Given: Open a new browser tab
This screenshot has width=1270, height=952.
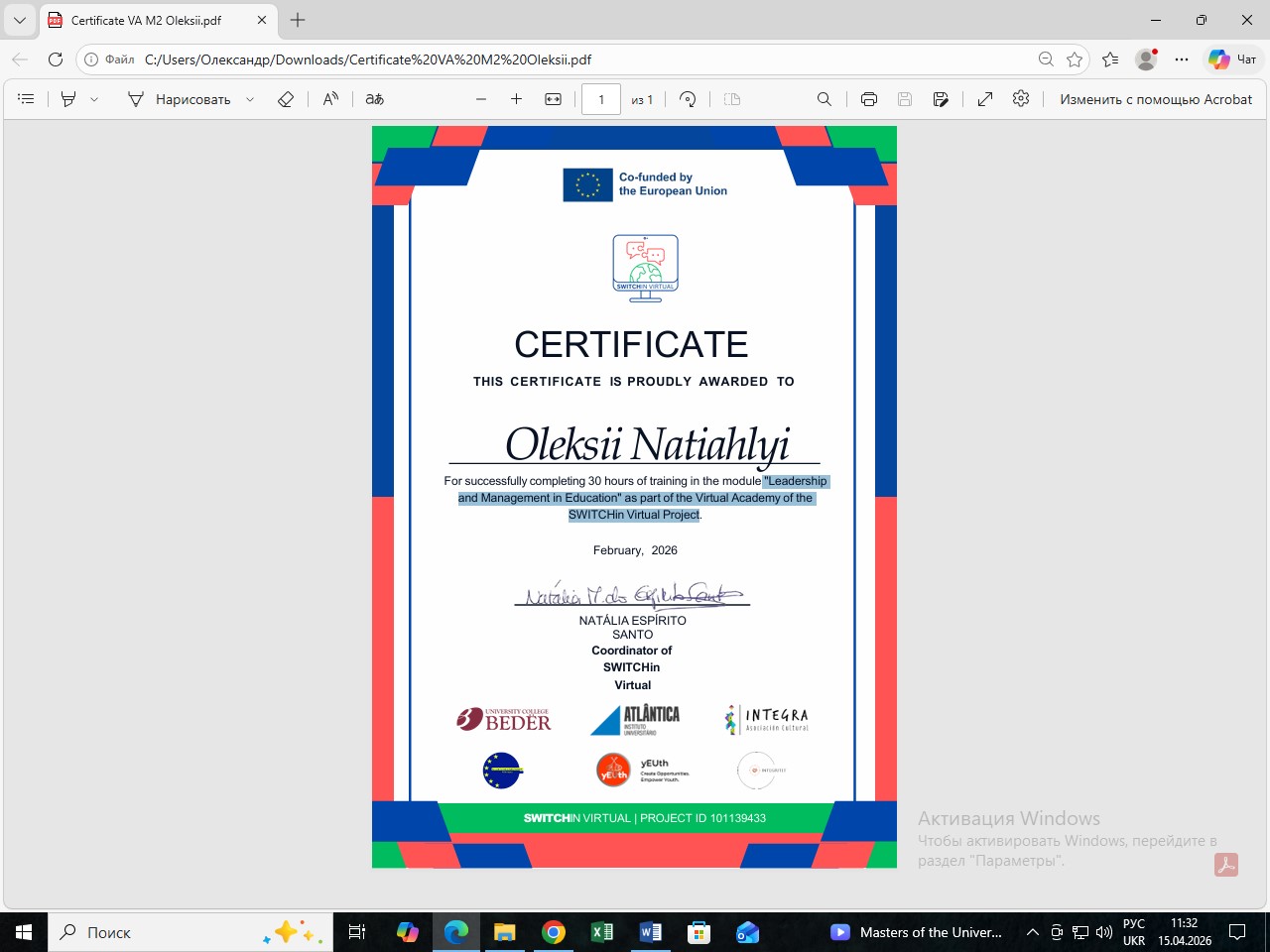Looking at the screenshot, I should 298,20.
